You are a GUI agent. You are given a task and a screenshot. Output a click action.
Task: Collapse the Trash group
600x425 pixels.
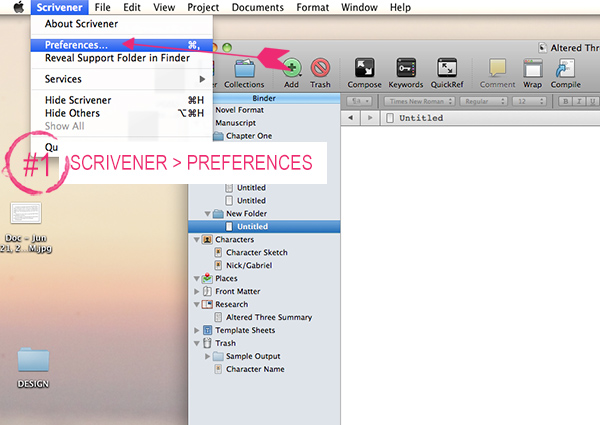[196, 343]
